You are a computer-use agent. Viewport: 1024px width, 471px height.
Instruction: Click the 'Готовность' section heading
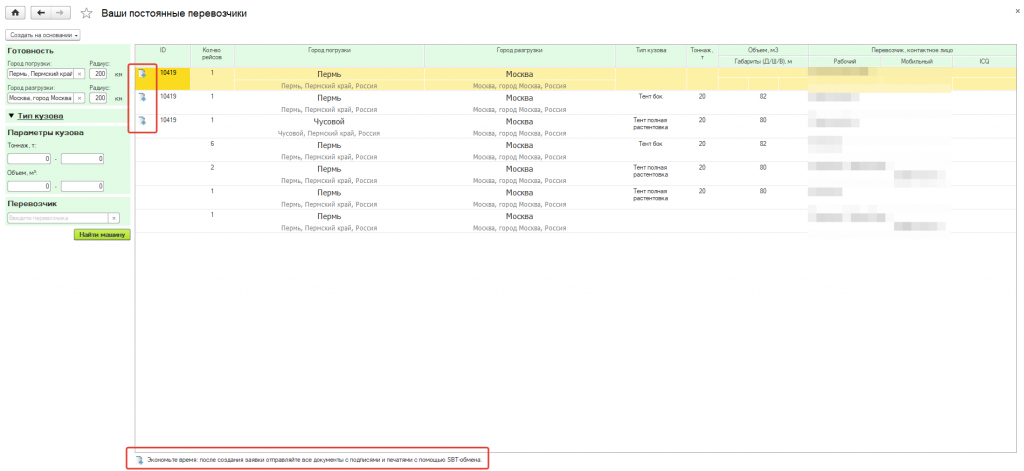point(30,51)
